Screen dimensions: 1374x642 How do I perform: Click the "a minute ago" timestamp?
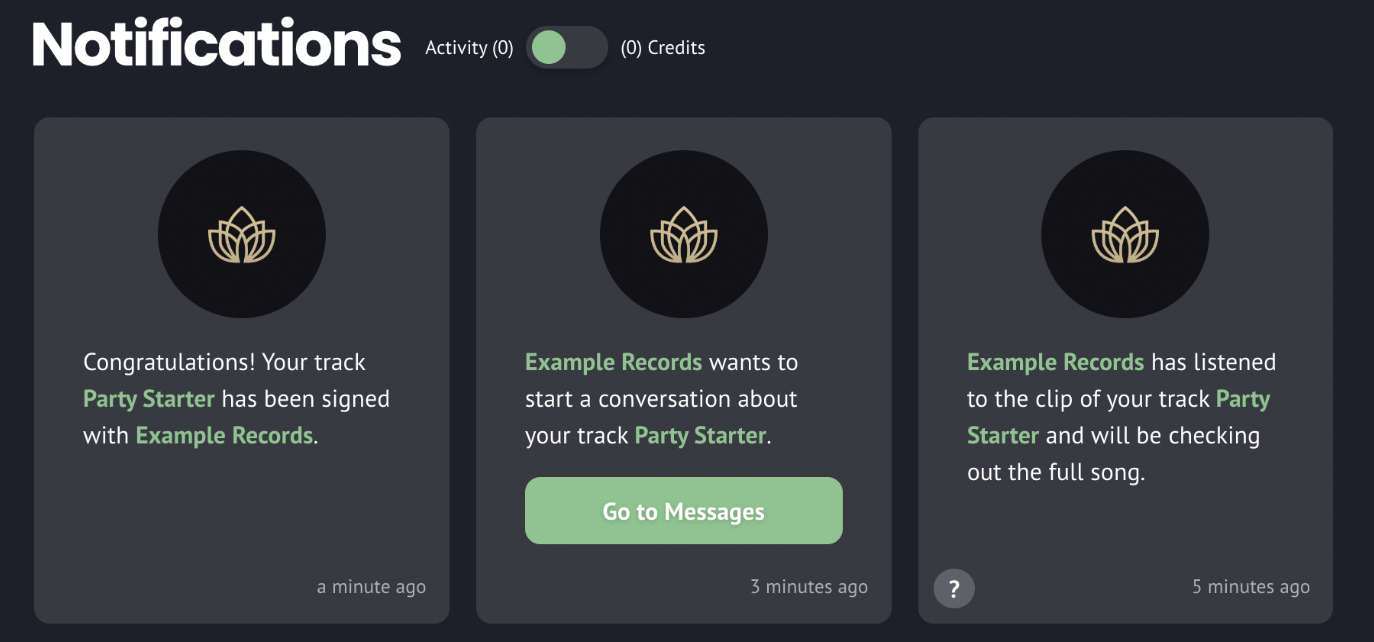371,587
